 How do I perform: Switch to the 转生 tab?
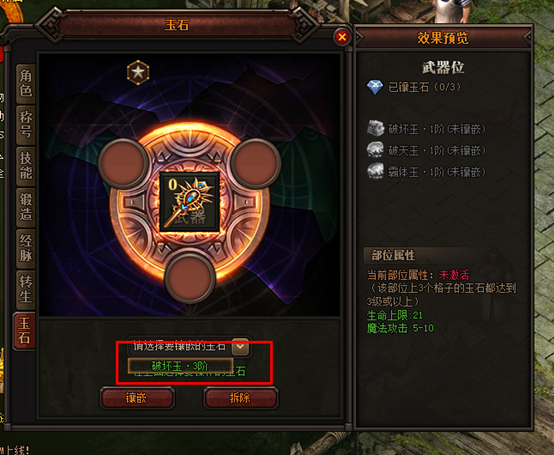pos(26,290)
